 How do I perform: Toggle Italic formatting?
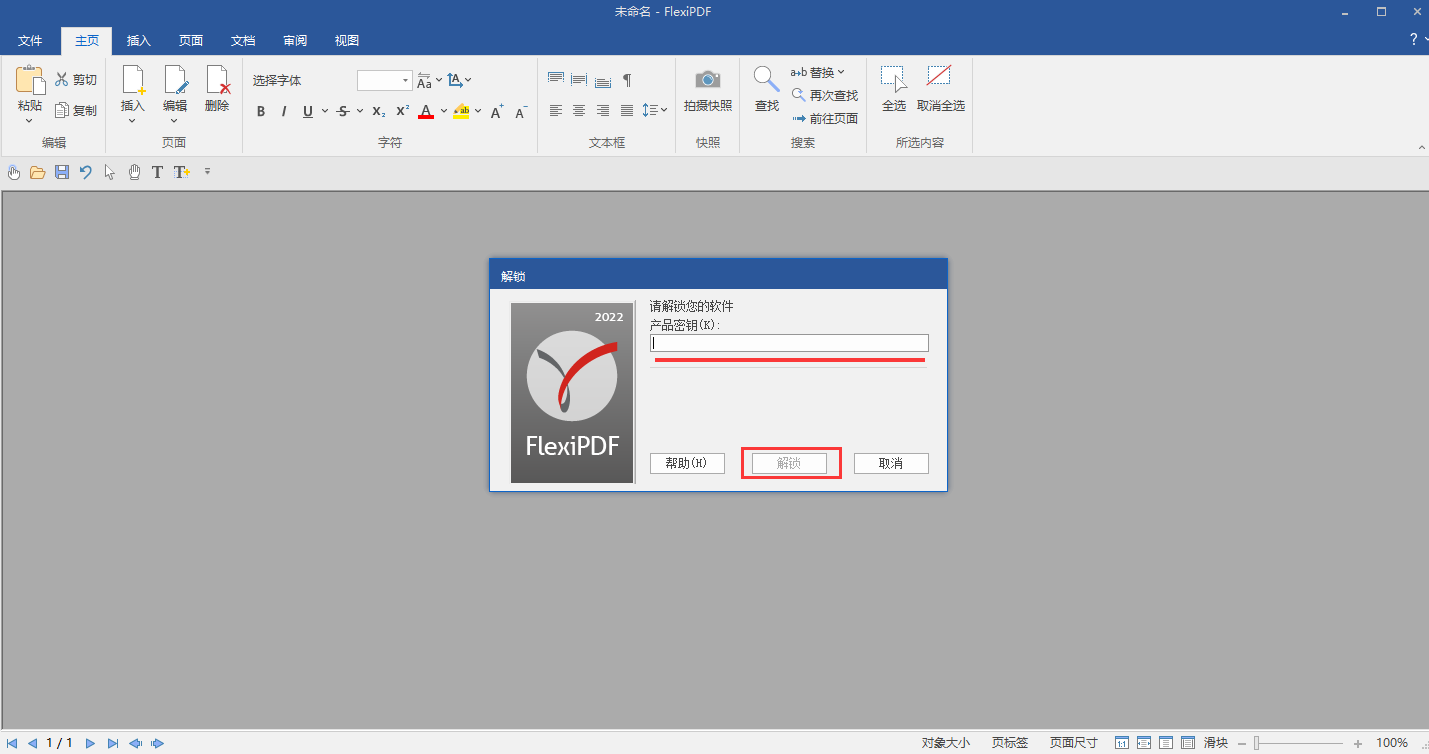point(284,111)
